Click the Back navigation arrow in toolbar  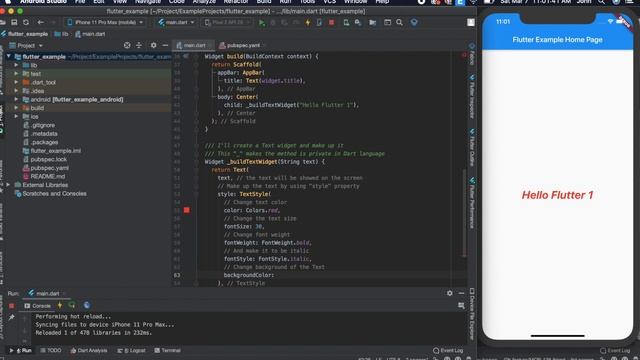tap(40, 22)
